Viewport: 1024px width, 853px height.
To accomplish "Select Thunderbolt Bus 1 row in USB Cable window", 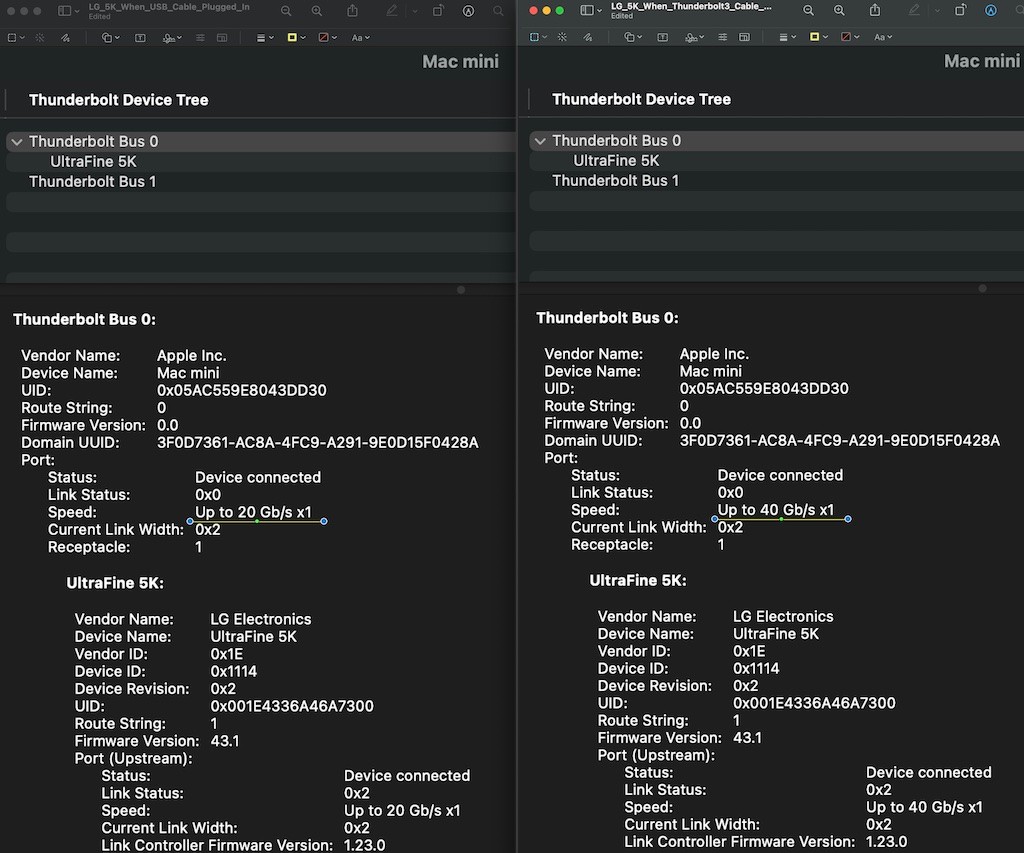I will (261, 182).
